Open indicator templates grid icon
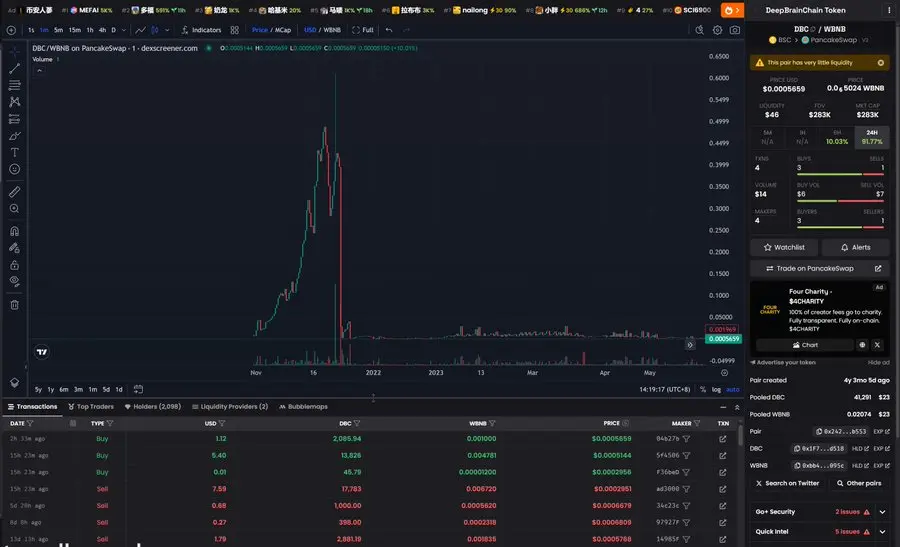The width and height of the screenshot is (900, 547). [234, 30]
